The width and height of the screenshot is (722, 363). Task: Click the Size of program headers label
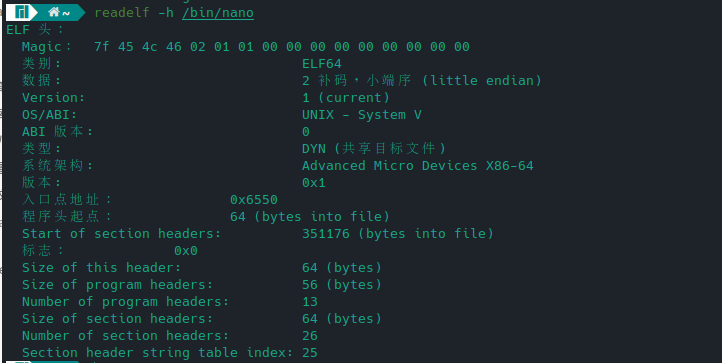(x=117, y=285)
